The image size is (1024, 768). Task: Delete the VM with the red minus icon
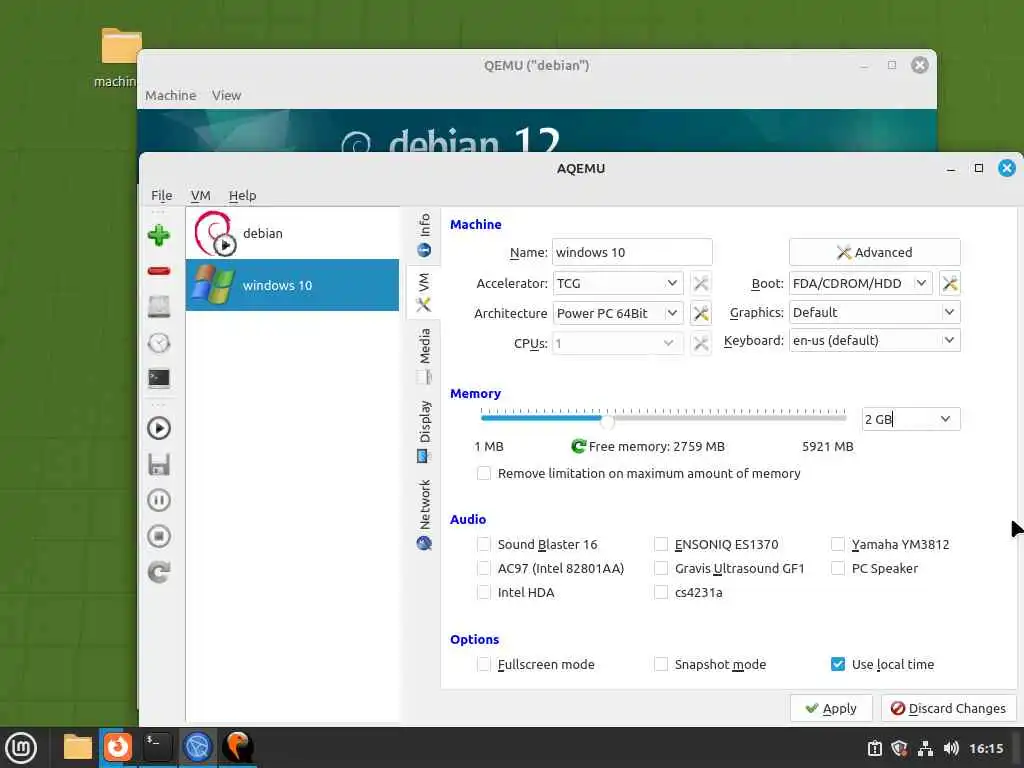[159, 271]
